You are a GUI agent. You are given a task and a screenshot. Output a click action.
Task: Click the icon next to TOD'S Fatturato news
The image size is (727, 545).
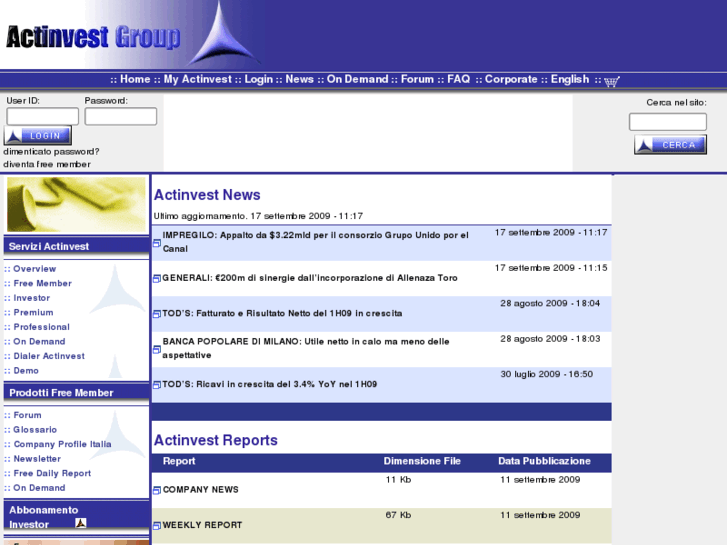click(157, 314)
